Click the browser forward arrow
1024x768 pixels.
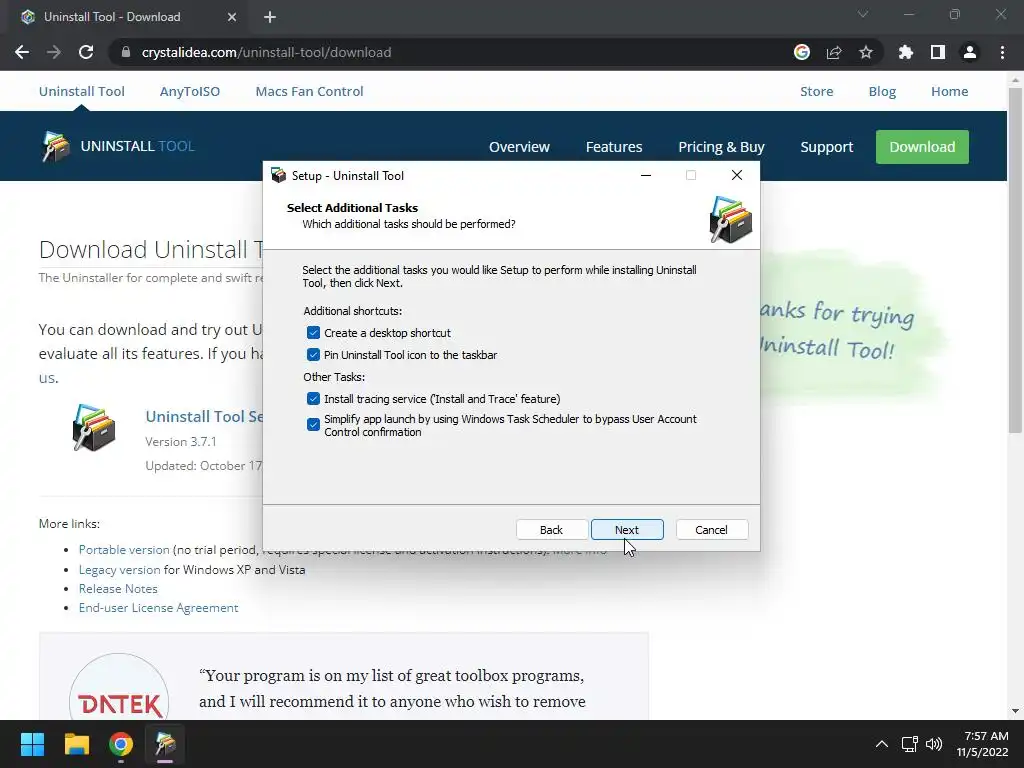[x=54, y=52]
